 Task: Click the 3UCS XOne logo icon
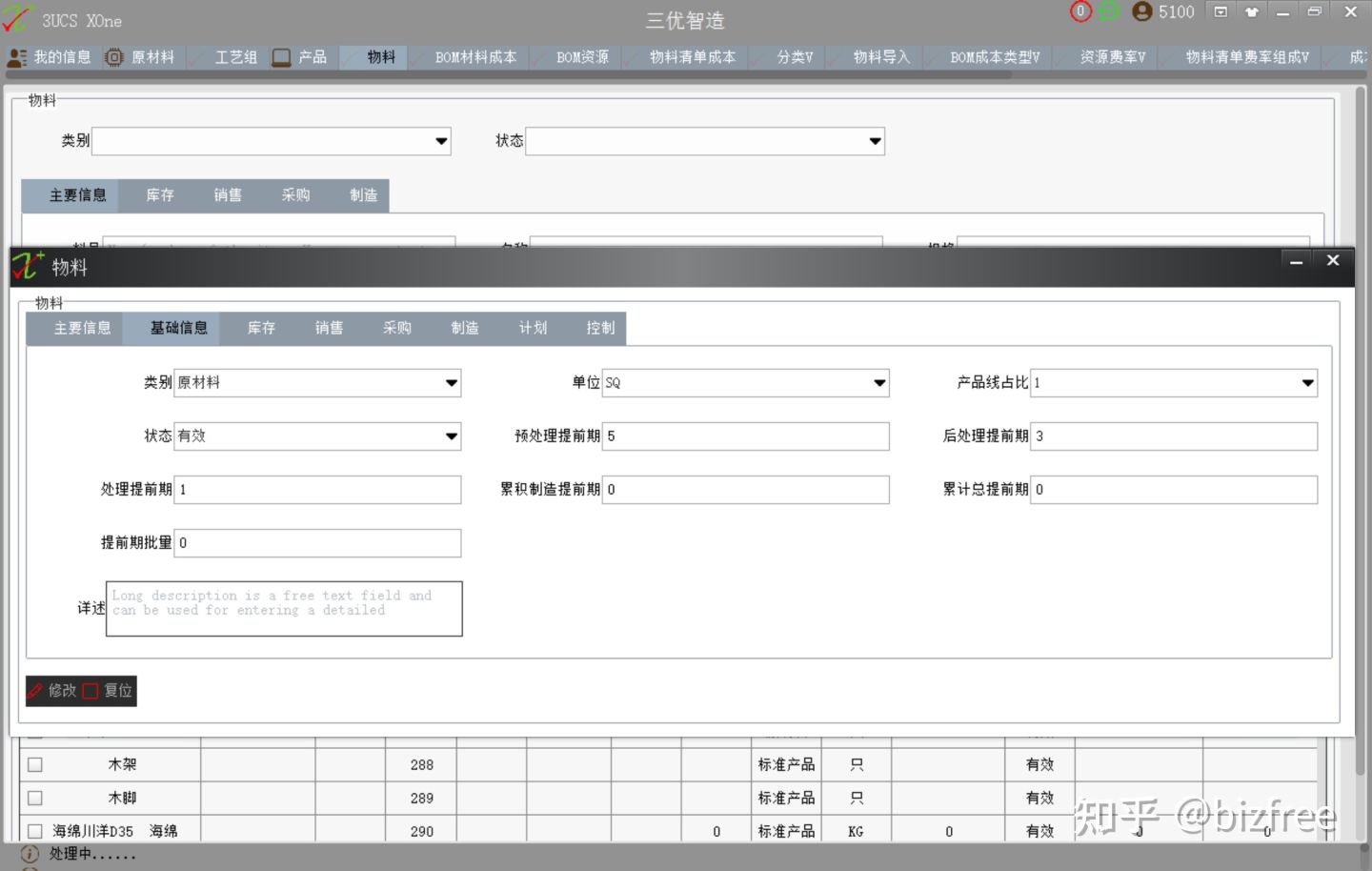coord(16,19)
